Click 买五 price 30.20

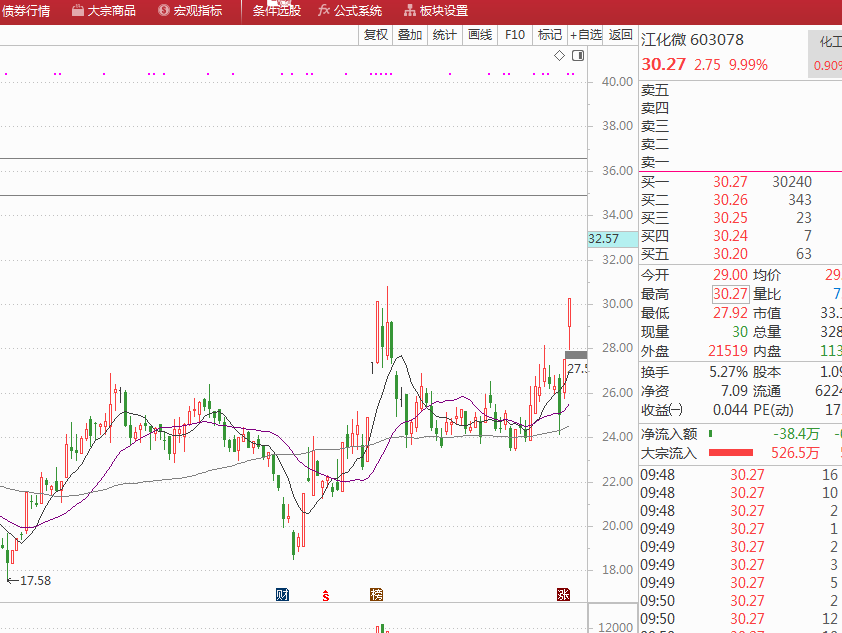click(x=730, y=254)
